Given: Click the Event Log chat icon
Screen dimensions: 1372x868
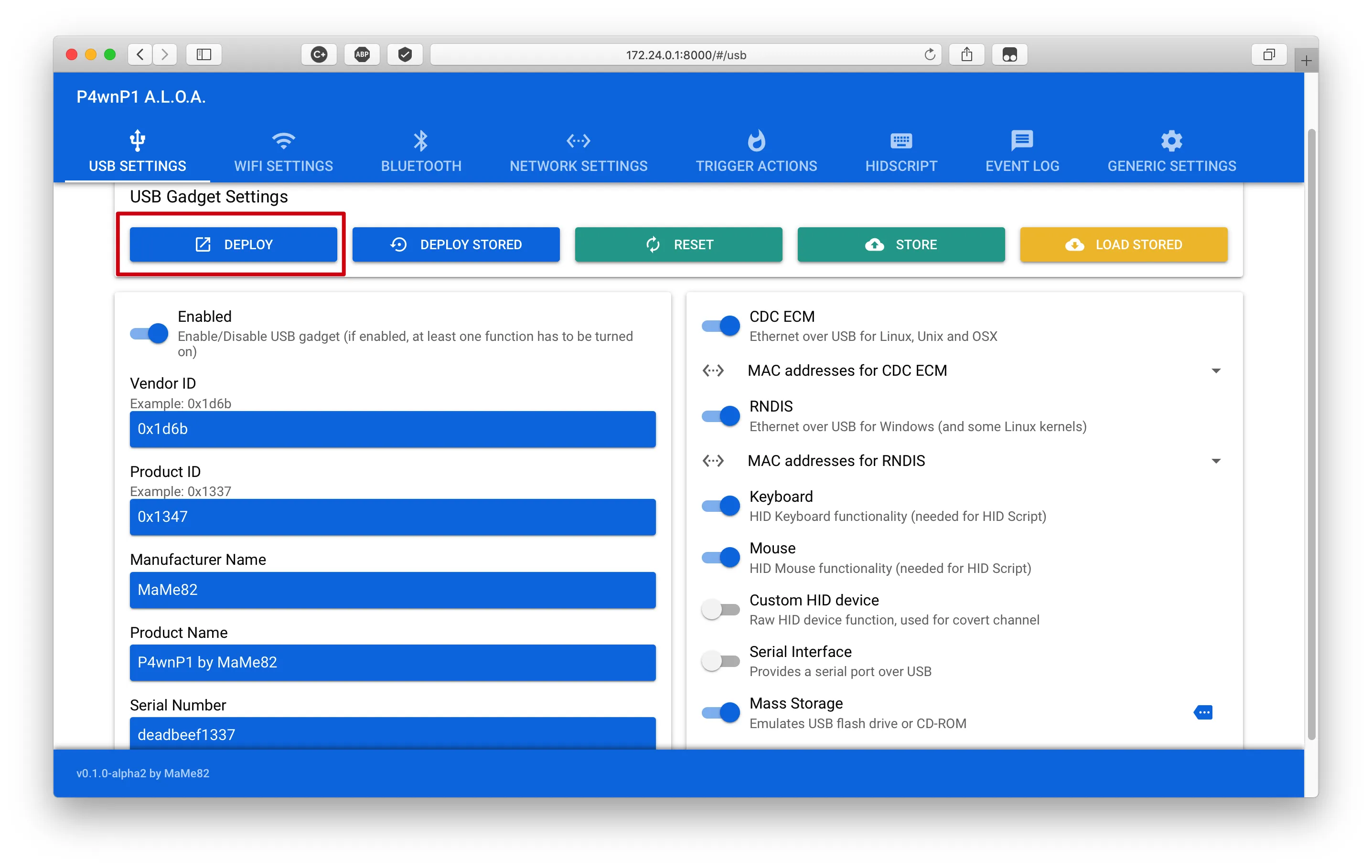Looking at the screenshot, I should [x=1022, y=140].
